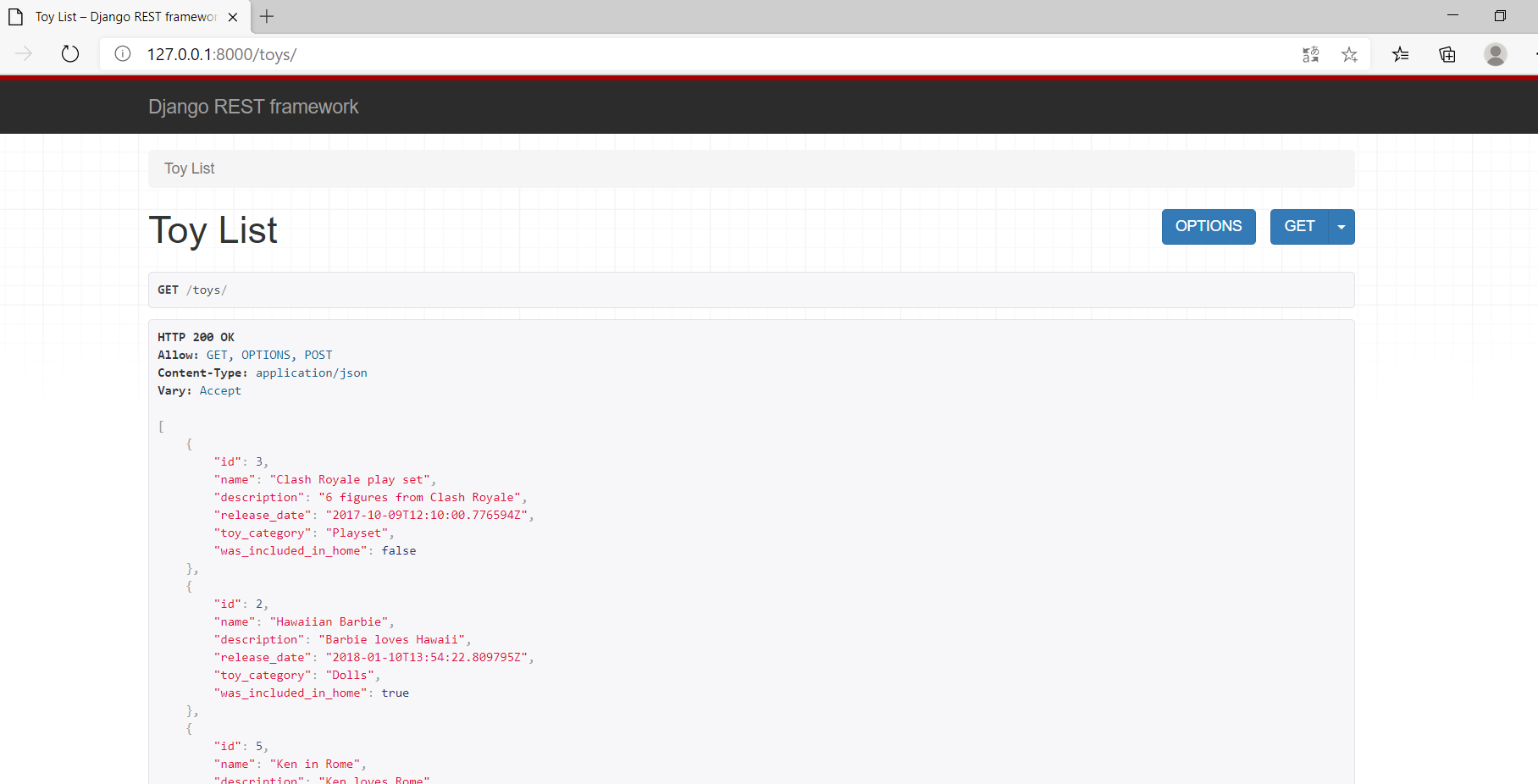Click the forward navigation arrow
The width and height of the screenshot is (1538, 784).
tap(24, 54)
